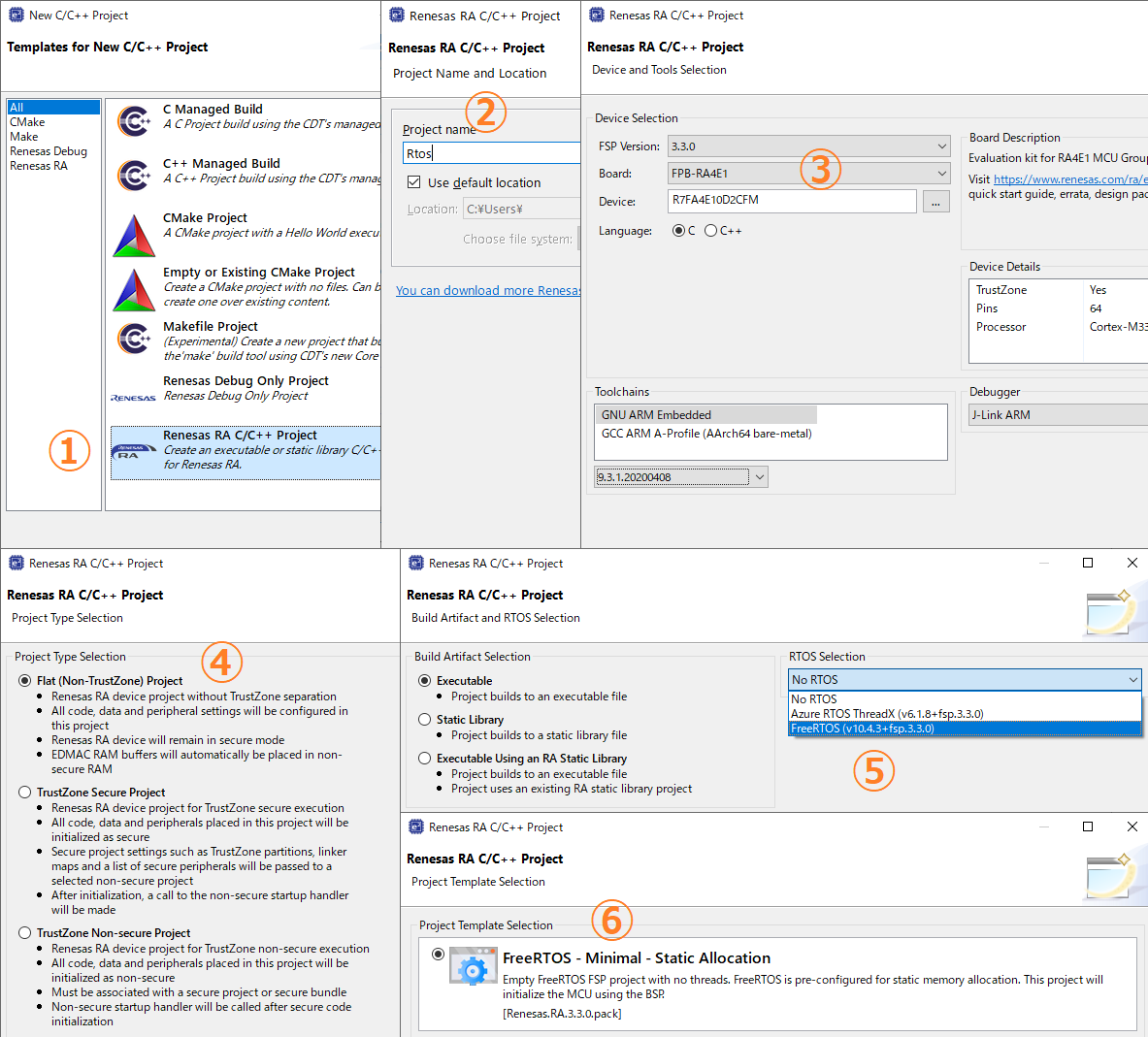The width and height of the screenshot is (1148, 1037).
Task: Select the Renesas Debug Only Project logo icon
Action: click(133, 398)
